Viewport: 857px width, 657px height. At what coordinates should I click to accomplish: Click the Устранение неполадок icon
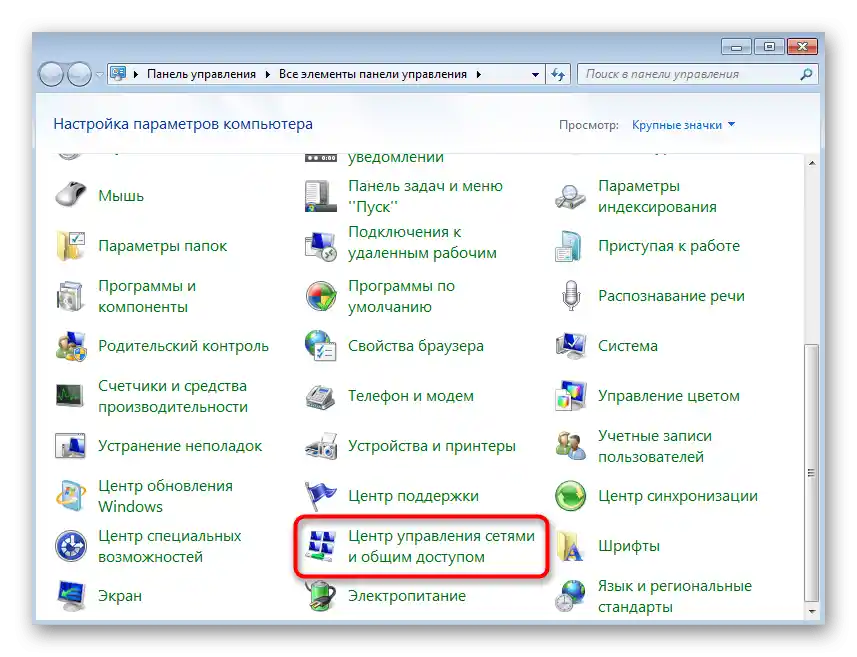coord(70,446)
